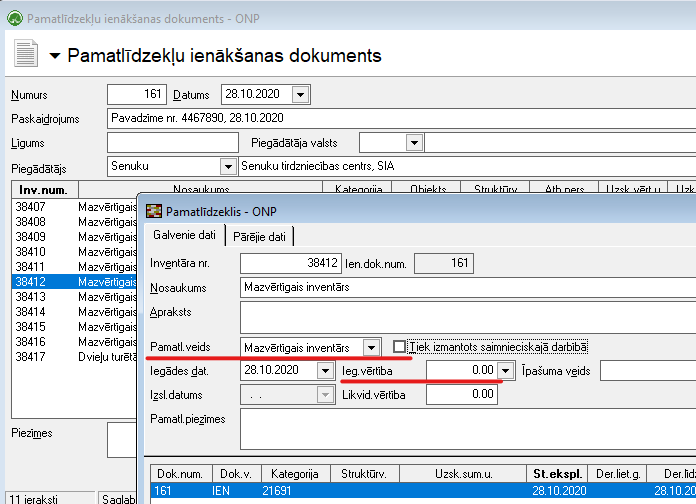Expand the Piegādātāja valsts dropdown

click(x=414, y=143)
